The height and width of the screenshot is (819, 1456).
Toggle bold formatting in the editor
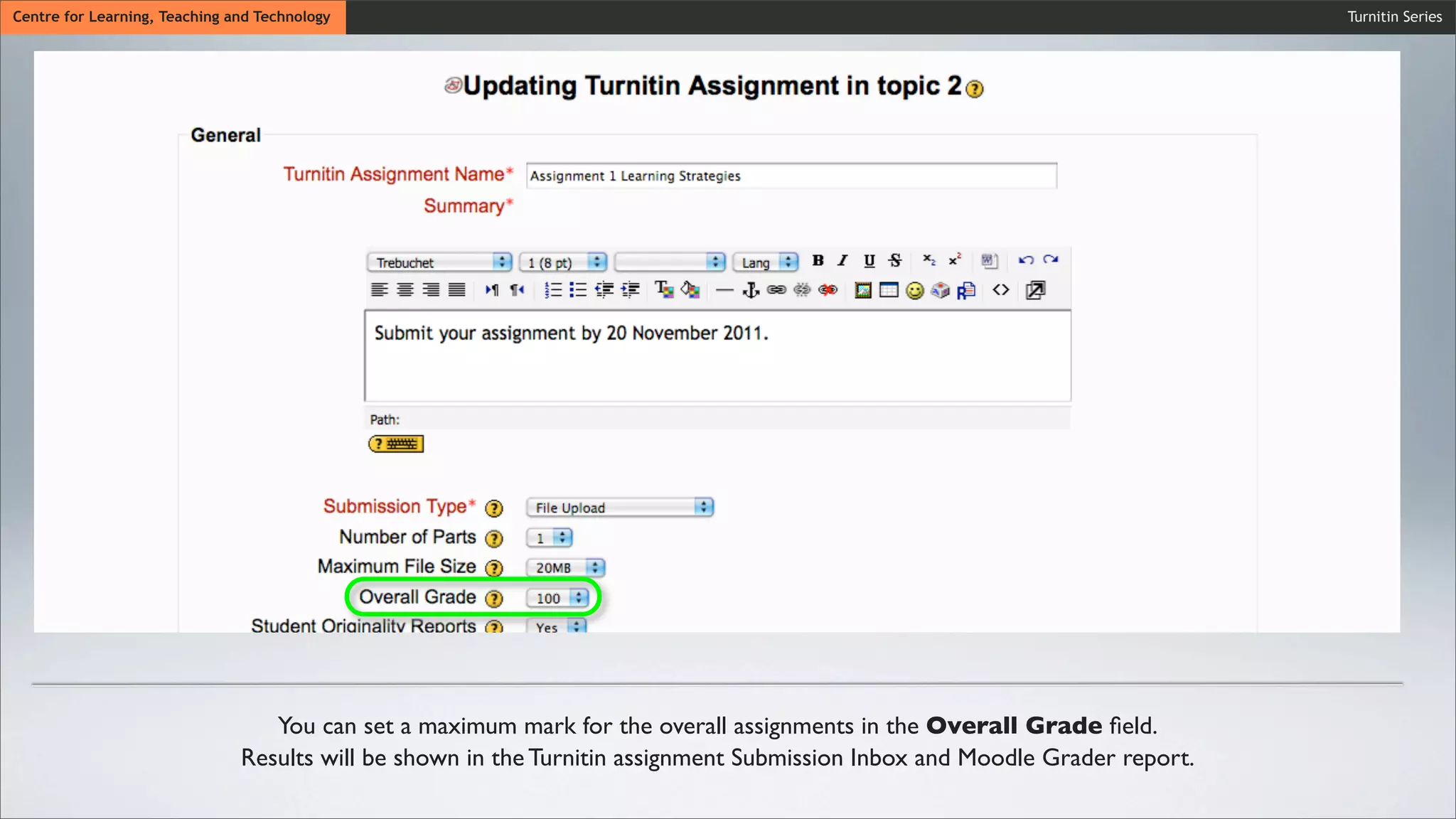tap(818, 261)
